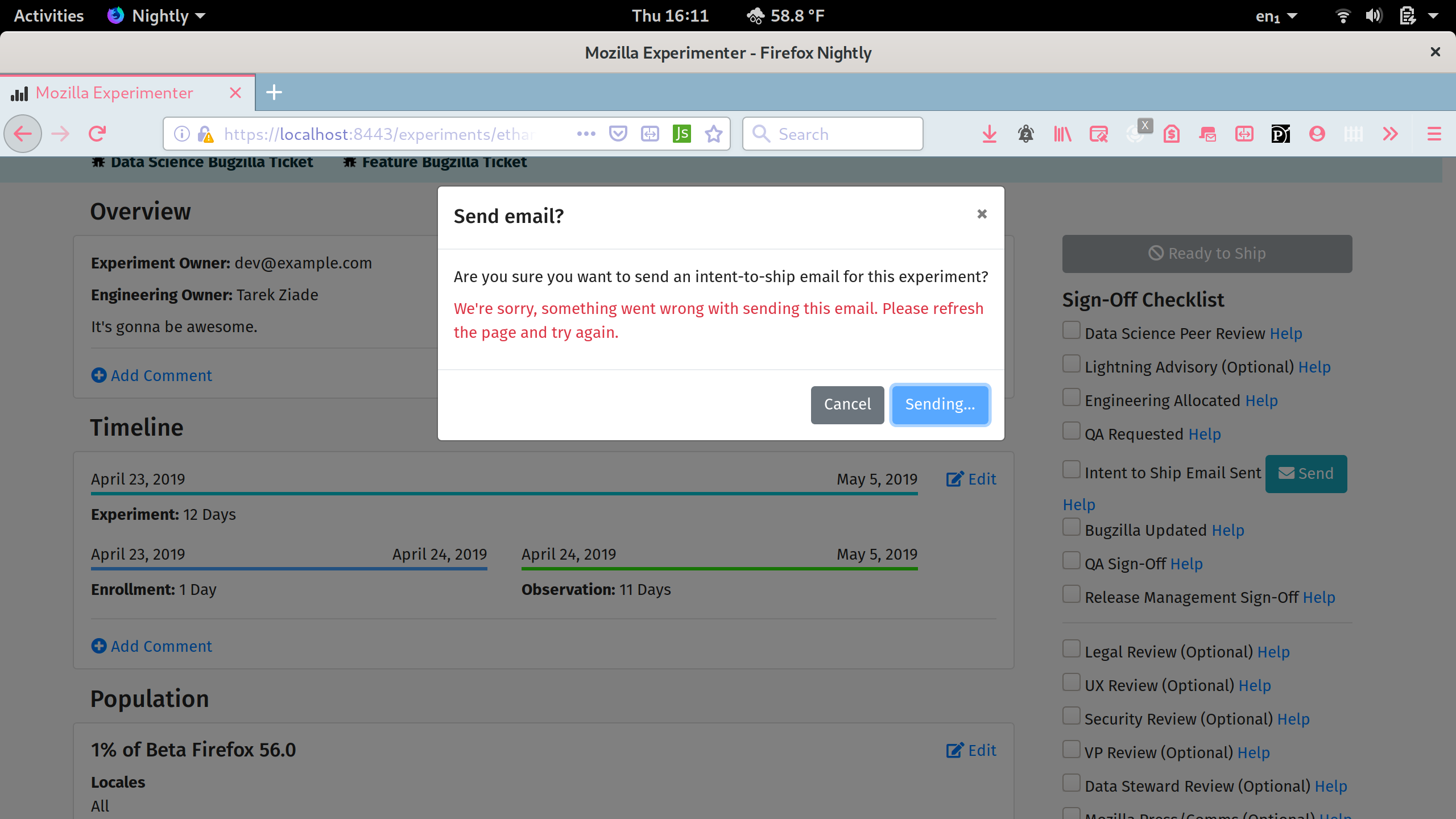This screenshot has width=1456, height=819.
Task: Open the Downloads arrow icon
Action: click(x=990, y=134)
